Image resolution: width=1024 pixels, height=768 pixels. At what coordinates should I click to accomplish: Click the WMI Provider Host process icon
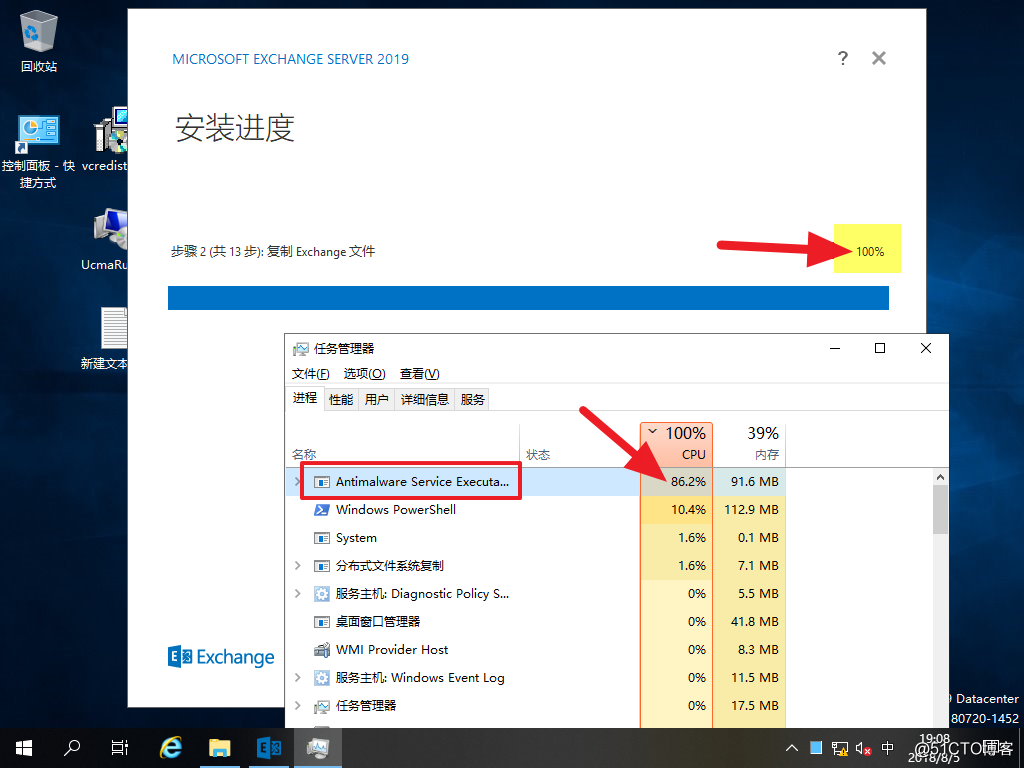point(321,650)
